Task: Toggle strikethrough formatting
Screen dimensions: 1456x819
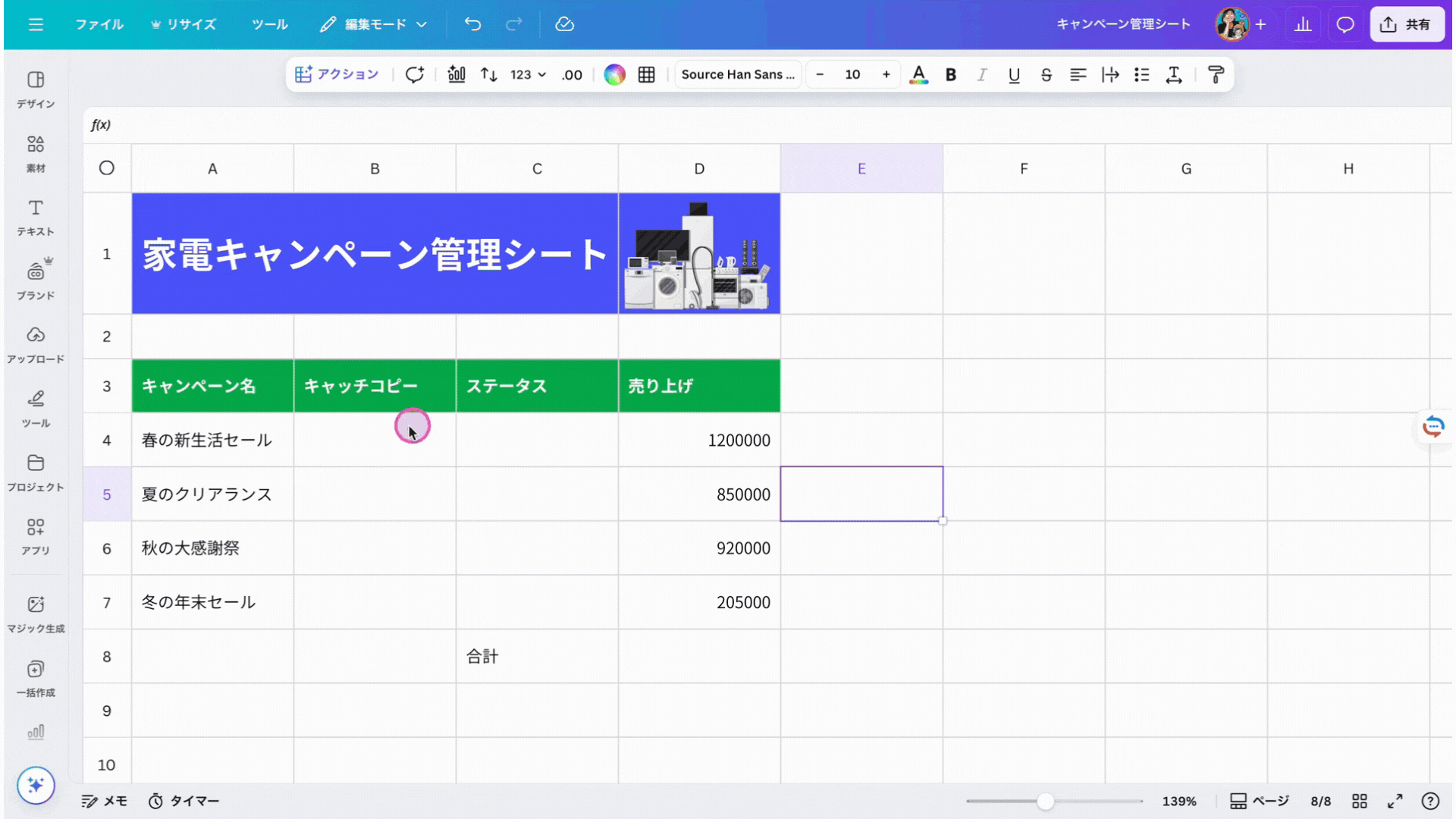Action: click(x=1046, y=74)
